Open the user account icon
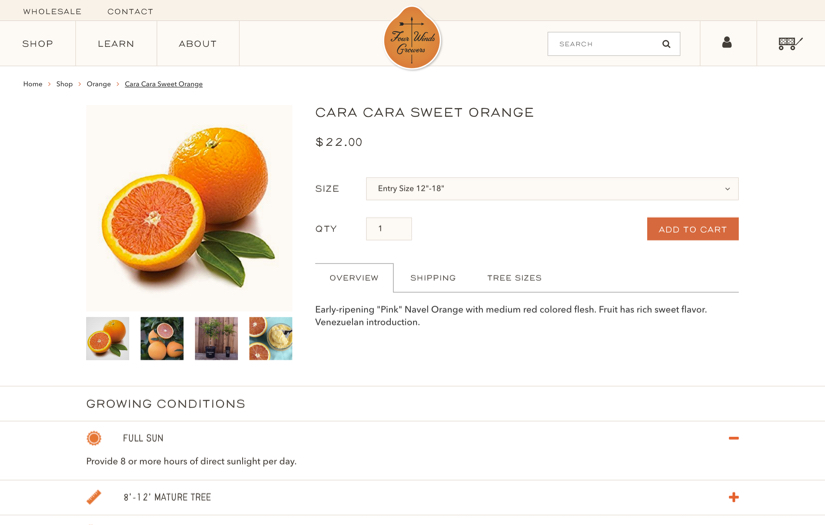 click(x=727, y=43)
